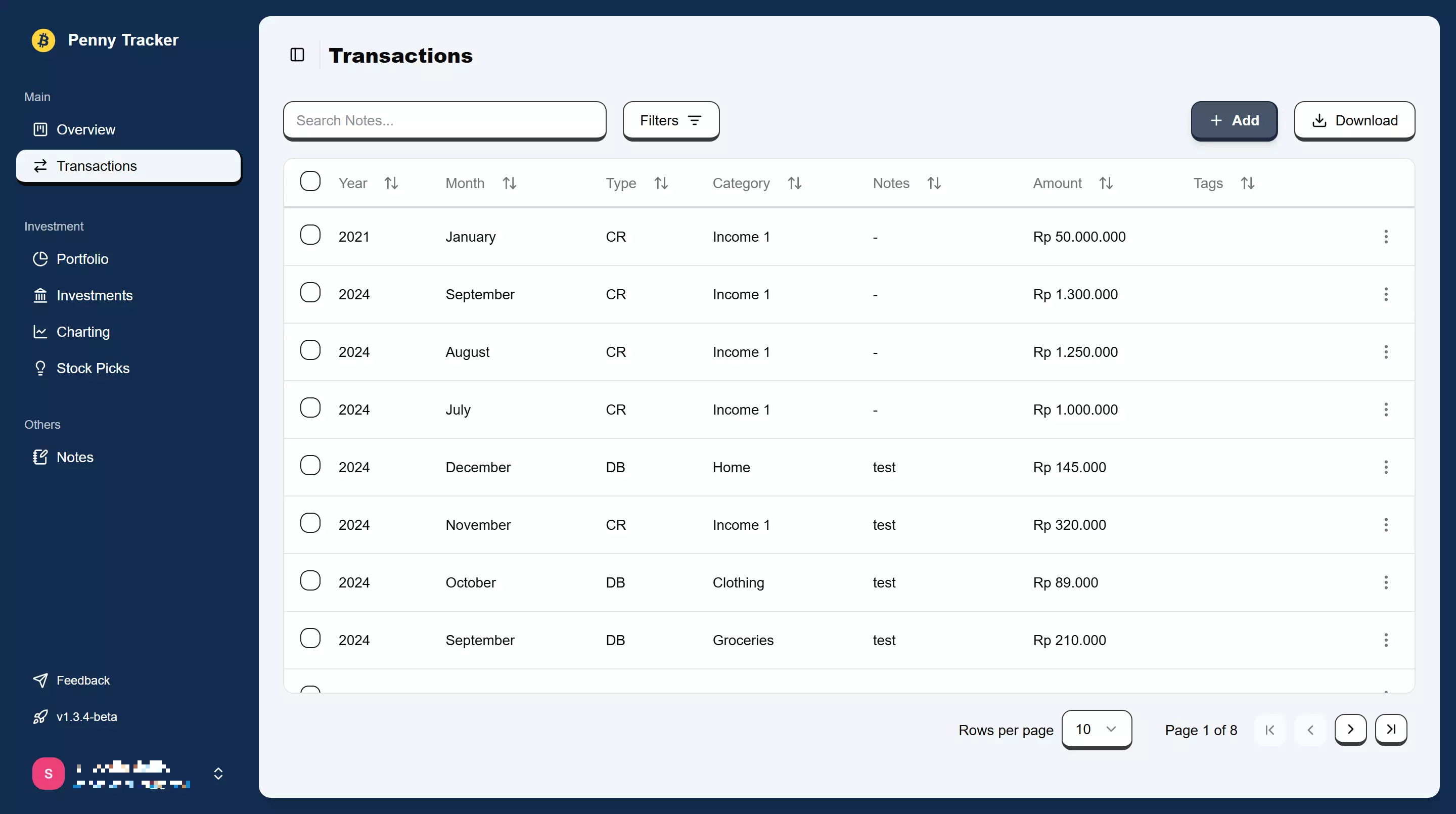1456x814 pixels.
Task: Sort by Amount column arrows
Action: tap(1106, 183)
